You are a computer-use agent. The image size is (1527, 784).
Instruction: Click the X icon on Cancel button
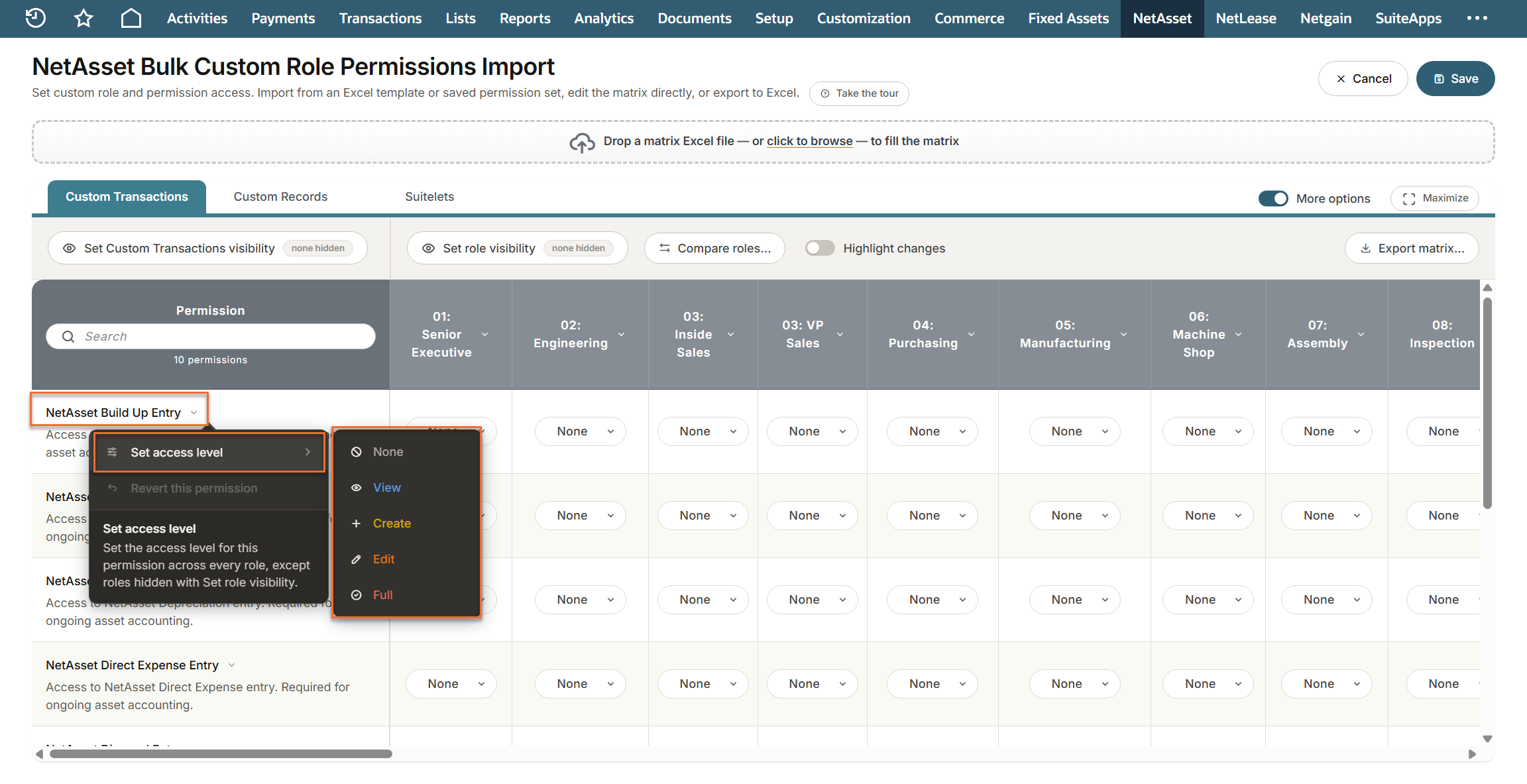click(x=1341, y=79)
